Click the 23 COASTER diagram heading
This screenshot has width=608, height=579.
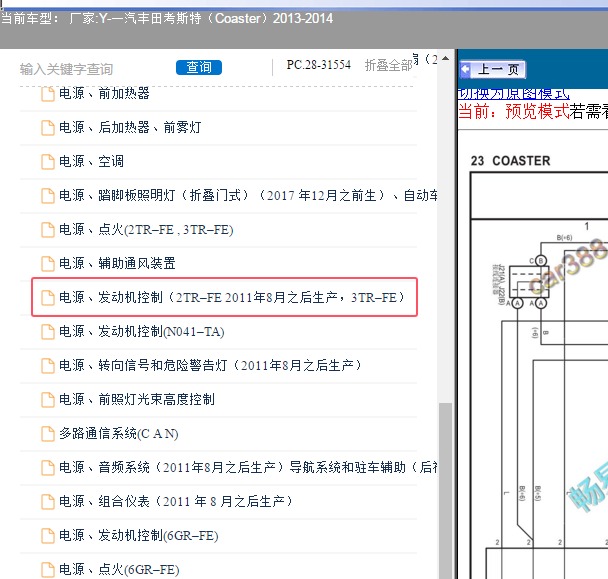coord(510,161)
